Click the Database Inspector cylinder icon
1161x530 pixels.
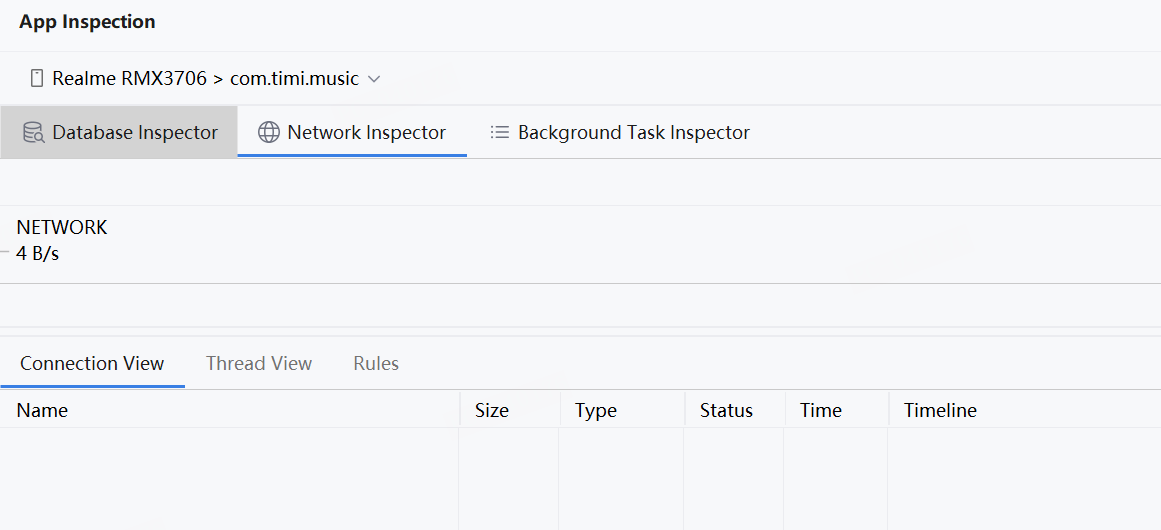click(33, 132)
